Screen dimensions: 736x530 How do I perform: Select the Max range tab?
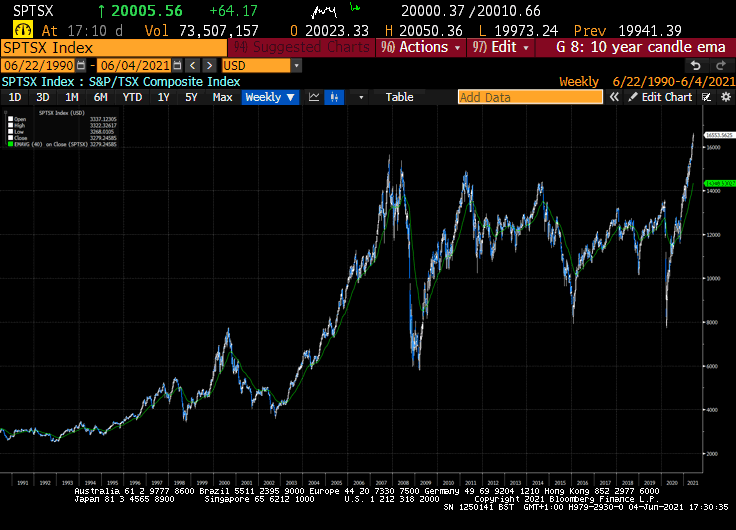coord(222,97)
